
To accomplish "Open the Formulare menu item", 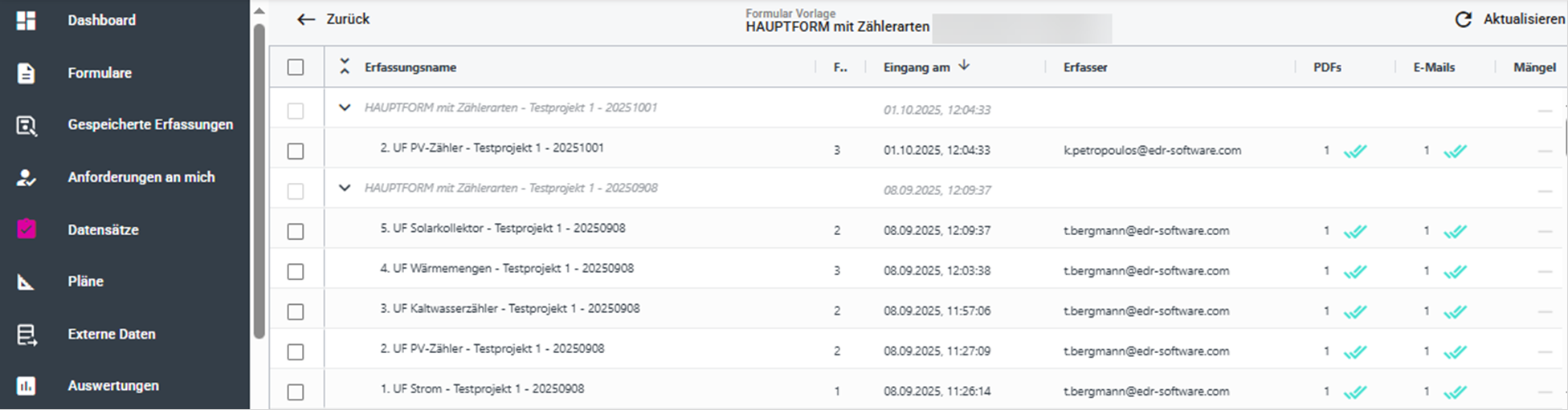I will (100, 73).
